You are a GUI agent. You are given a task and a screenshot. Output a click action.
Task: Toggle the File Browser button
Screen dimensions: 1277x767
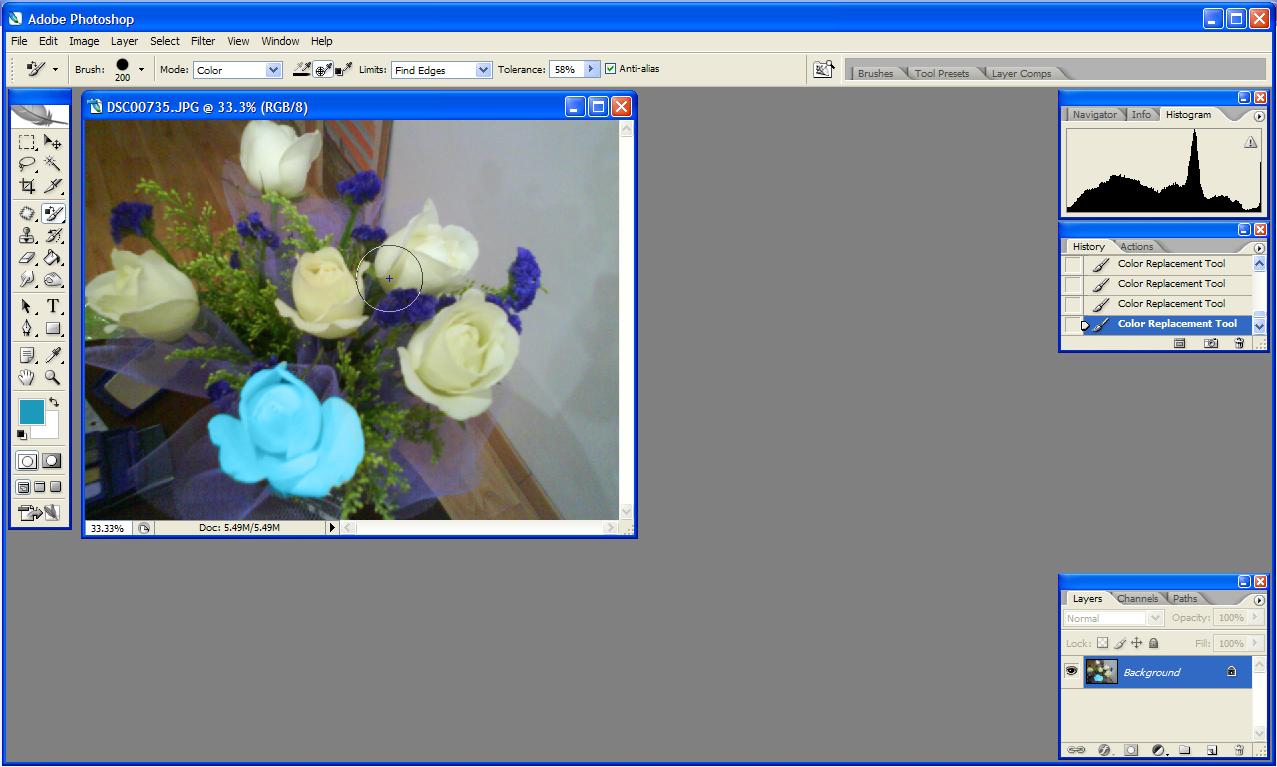(x=823, y=69)
